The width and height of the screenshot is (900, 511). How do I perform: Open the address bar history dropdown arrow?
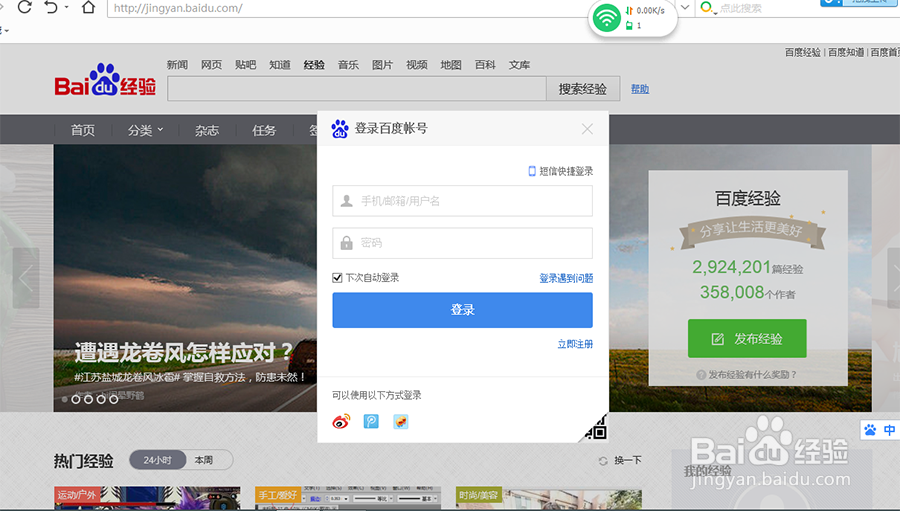tap(685, 7)
